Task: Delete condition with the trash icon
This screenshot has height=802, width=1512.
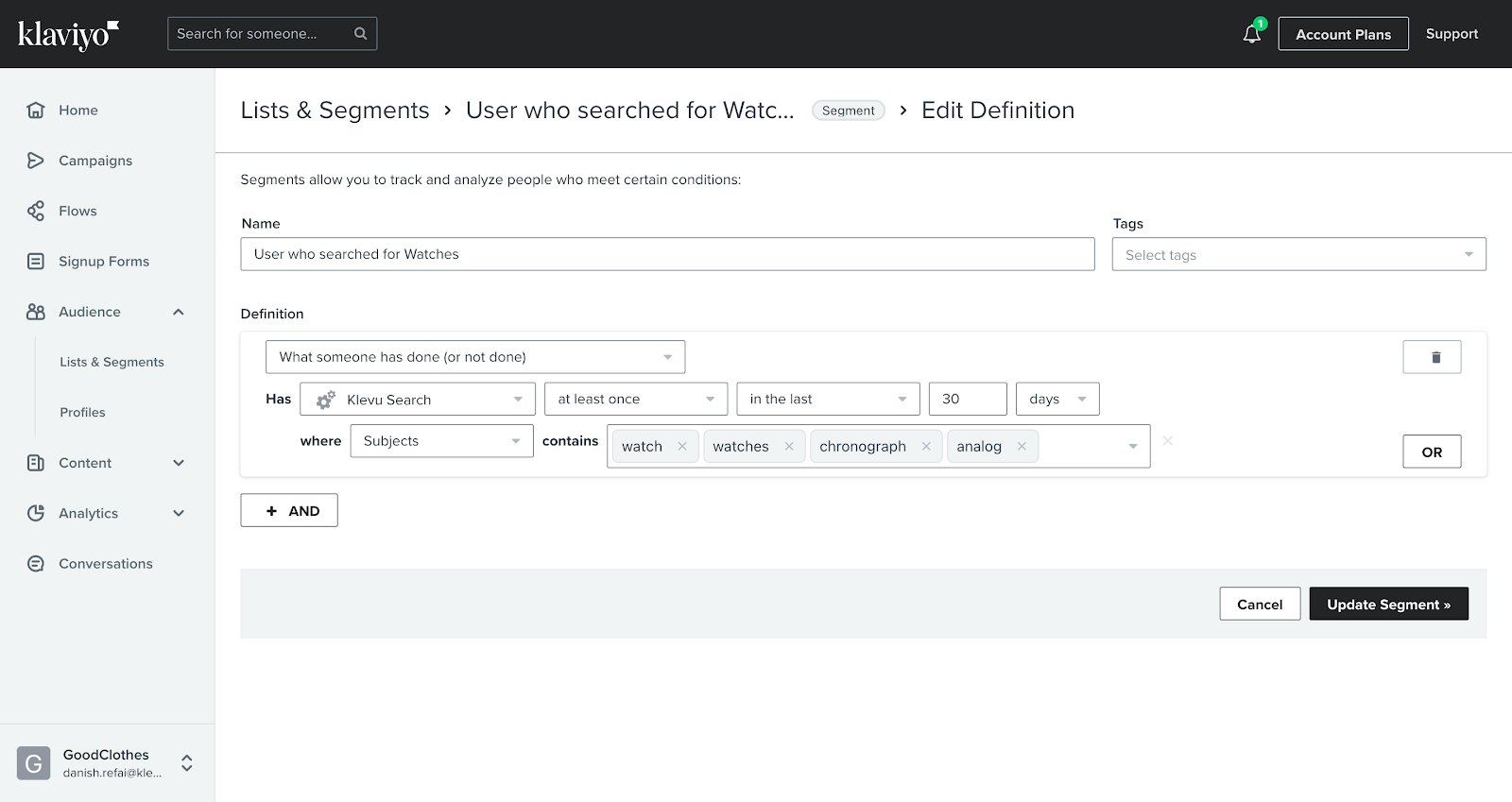Action: (1432, 357)
